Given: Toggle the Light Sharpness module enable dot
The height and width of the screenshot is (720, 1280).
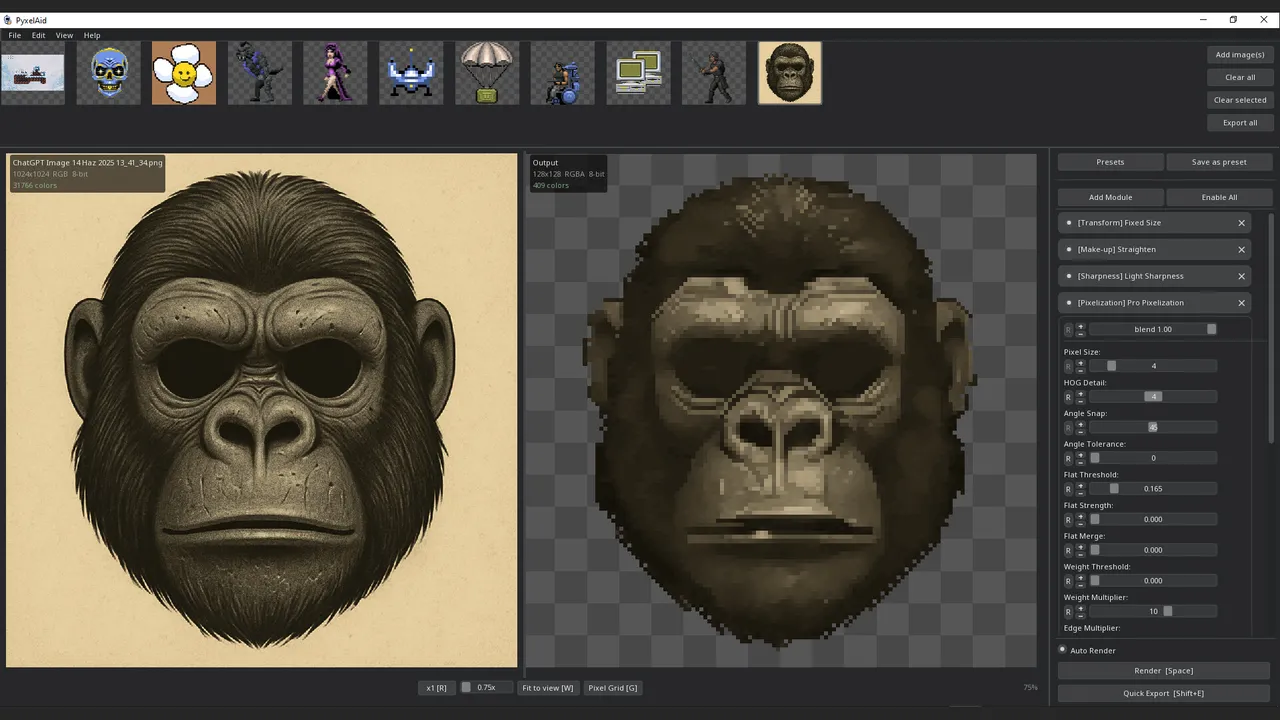Looking at the screenshot, I should [x=1069, y=276].
